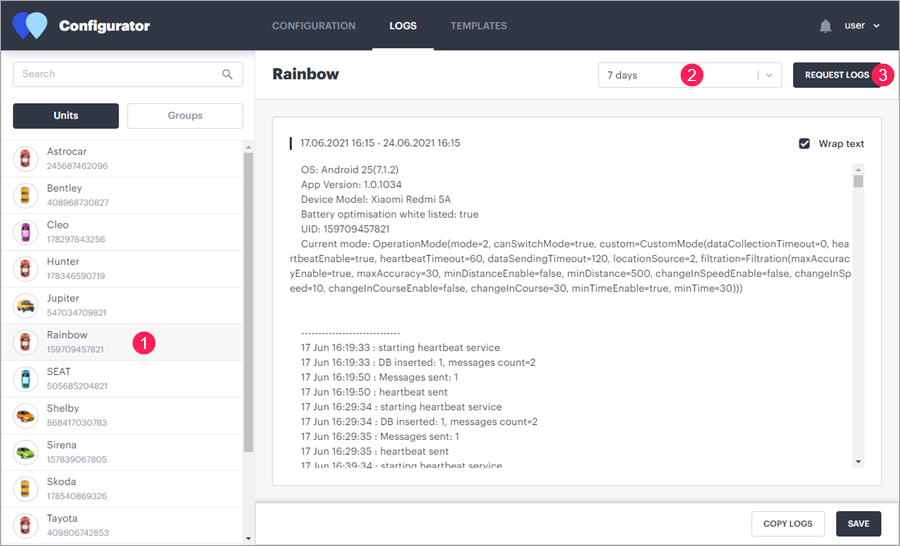Screen dimensions: 900x546
Task: Click 'Device Model: Xiaomi Redmi 5A' line
Action: (376, 199)
